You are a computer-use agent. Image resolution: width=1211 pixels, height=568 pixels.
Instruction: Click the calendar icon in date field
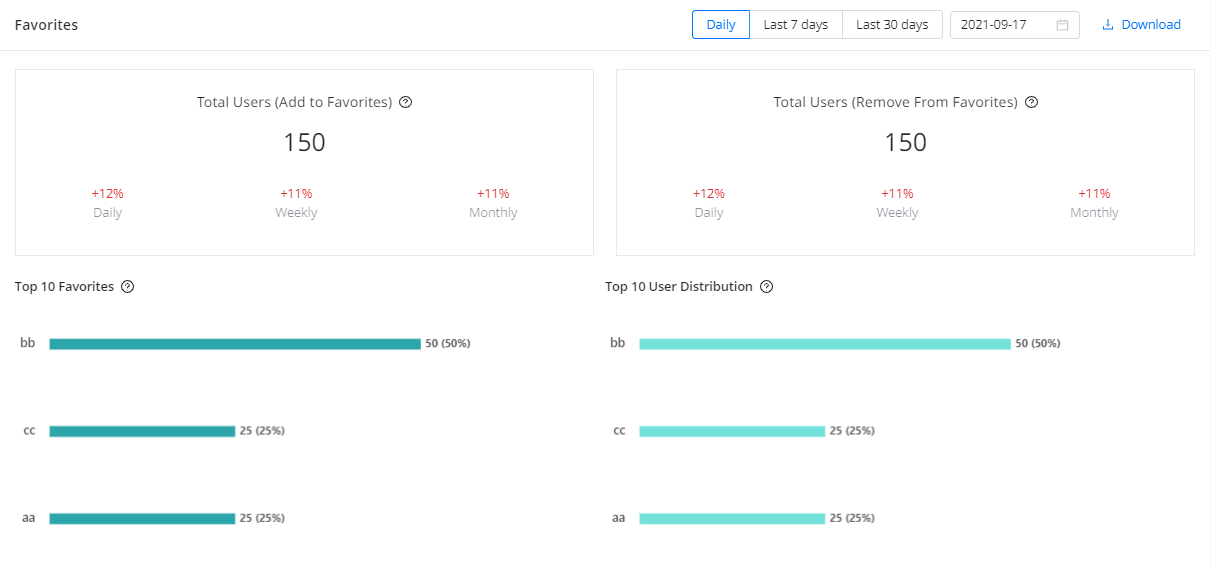[x=1062, y=25]
